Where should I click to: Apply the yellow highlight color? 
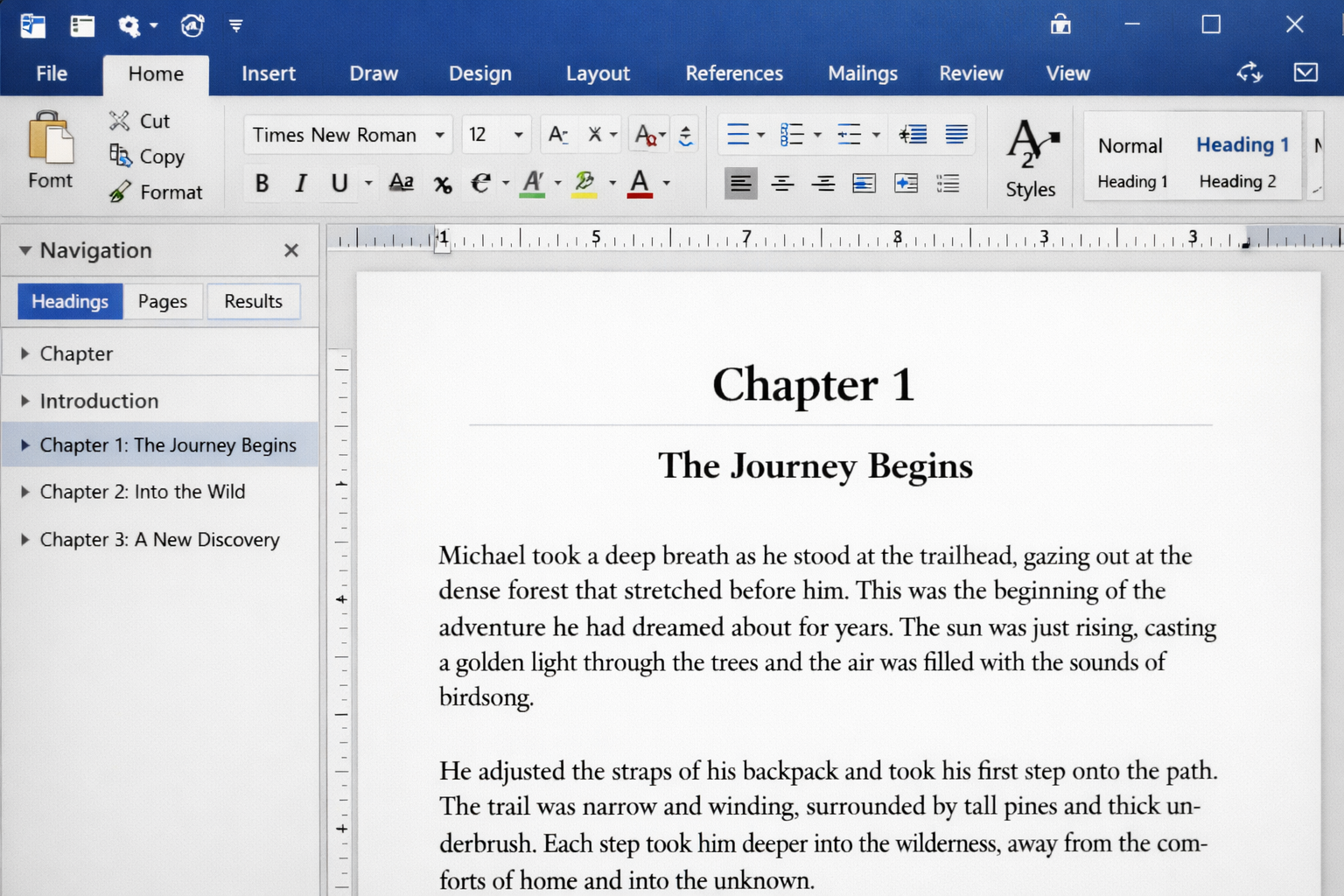click(x=584, y=183)
